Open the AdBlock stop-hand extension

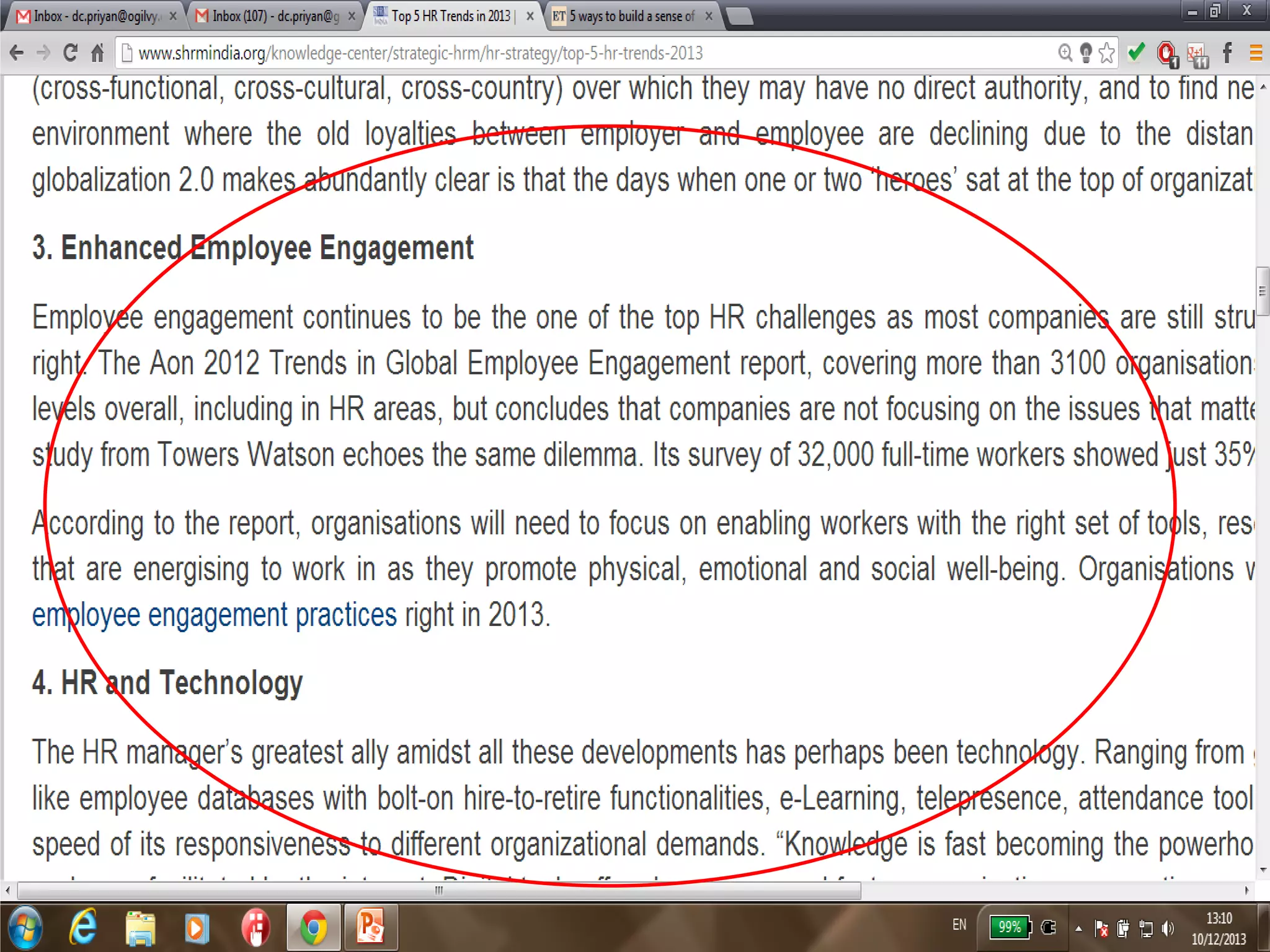click(1166, 53)
